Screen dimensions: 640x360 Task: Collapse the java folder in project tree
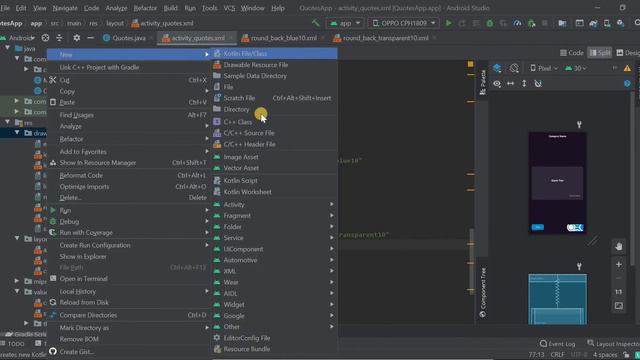tap(7, 48)
